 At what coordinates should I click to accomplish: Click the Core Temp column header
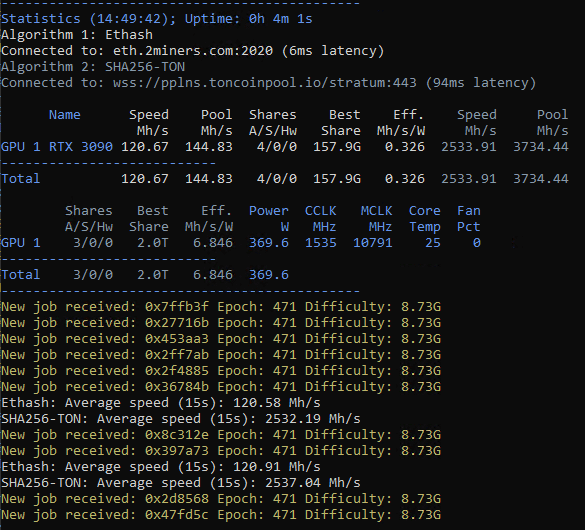[425, 219]
